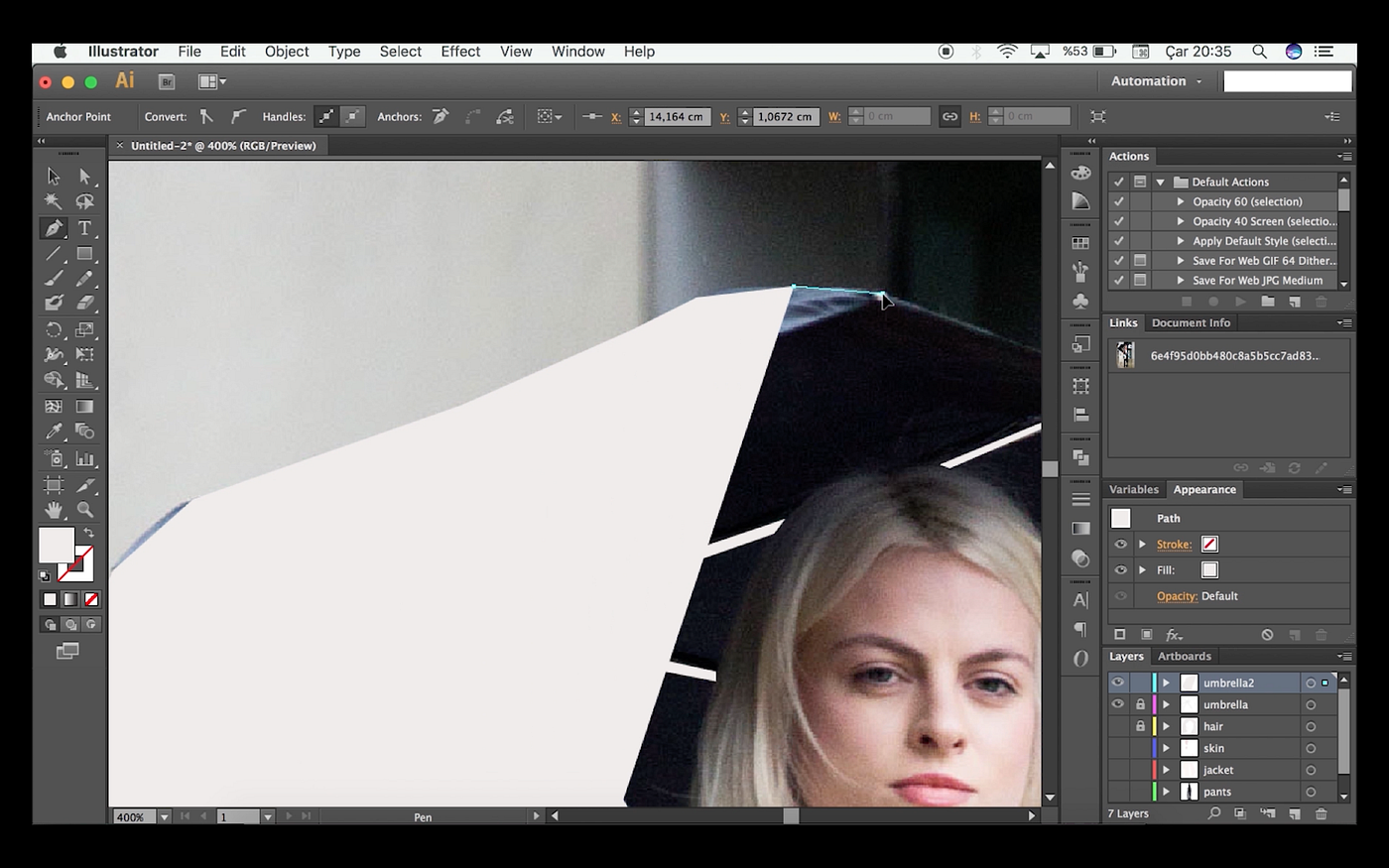Screen dimensions: 1389x868
Task: Click the Stroke link in Appearance
Action: click(1174, 545)
